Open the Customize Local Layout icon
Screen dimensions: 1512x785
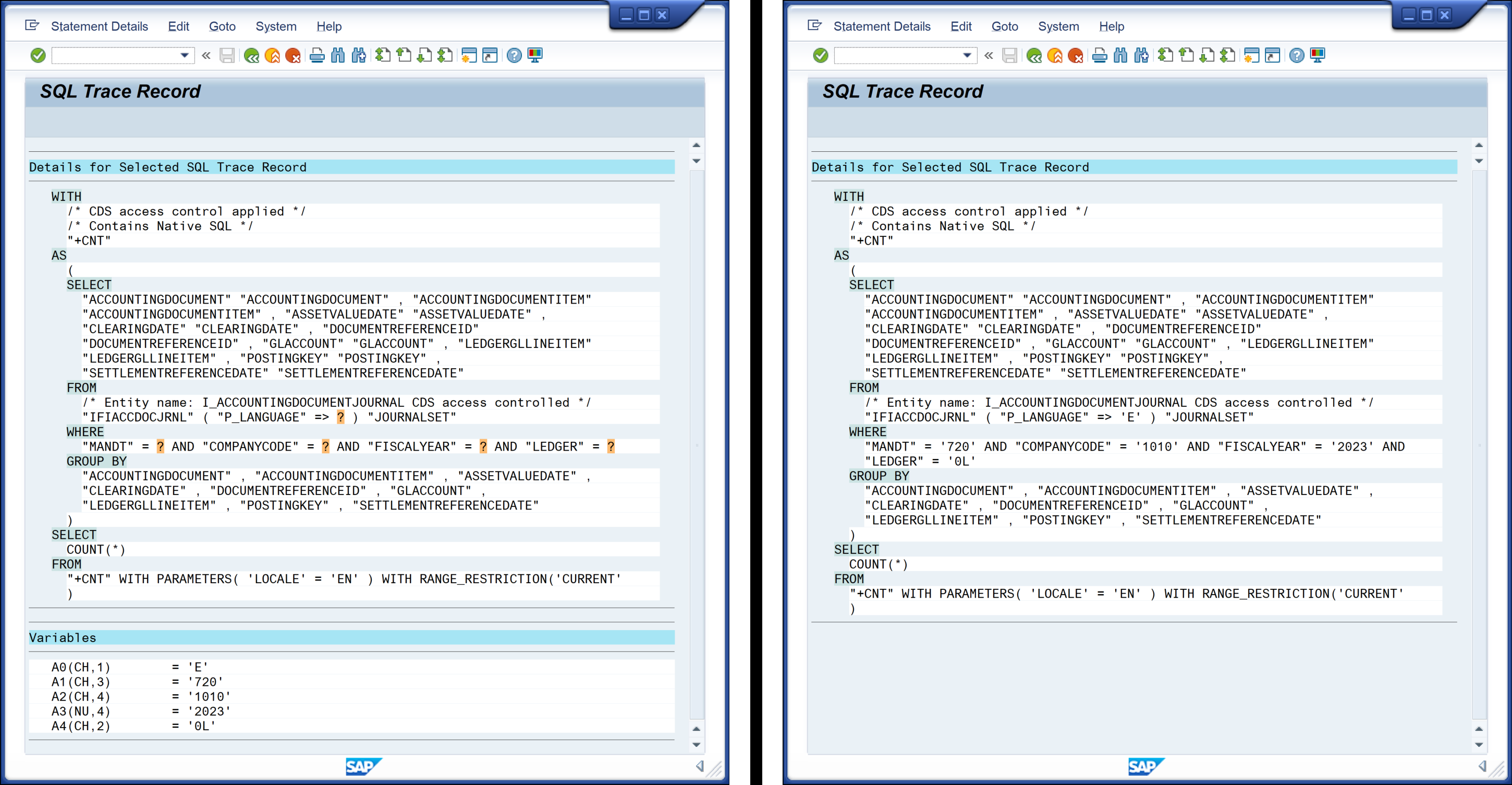(x=533, y=56)
